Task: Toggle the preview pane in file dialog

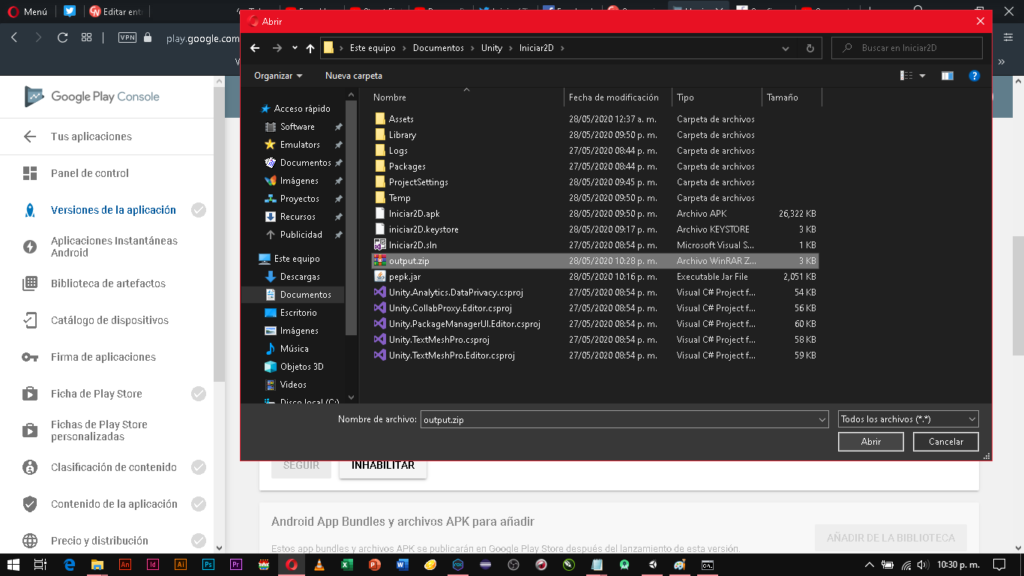Action: tap(947, 76)
